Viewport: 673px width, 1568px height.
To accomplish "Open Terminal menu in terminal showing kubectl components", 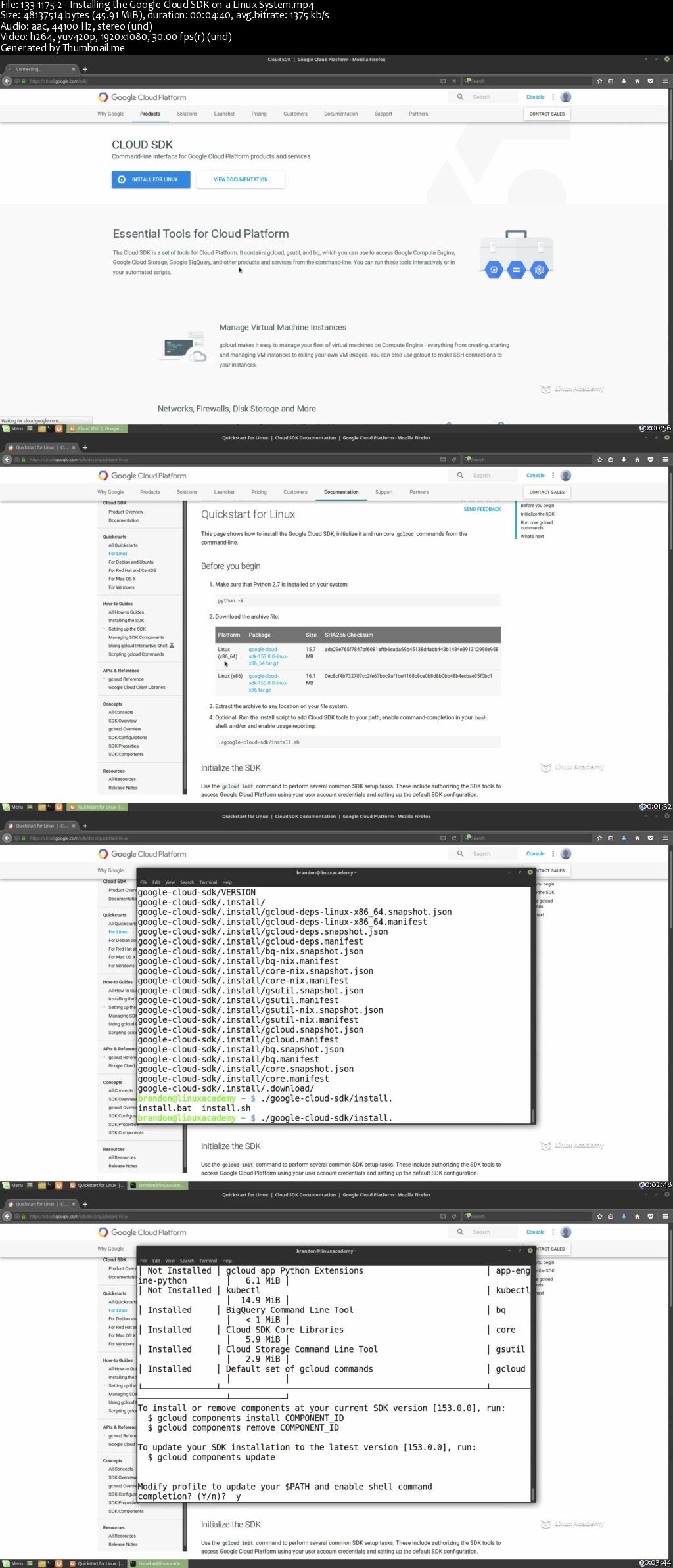I will pos(208,1261).
